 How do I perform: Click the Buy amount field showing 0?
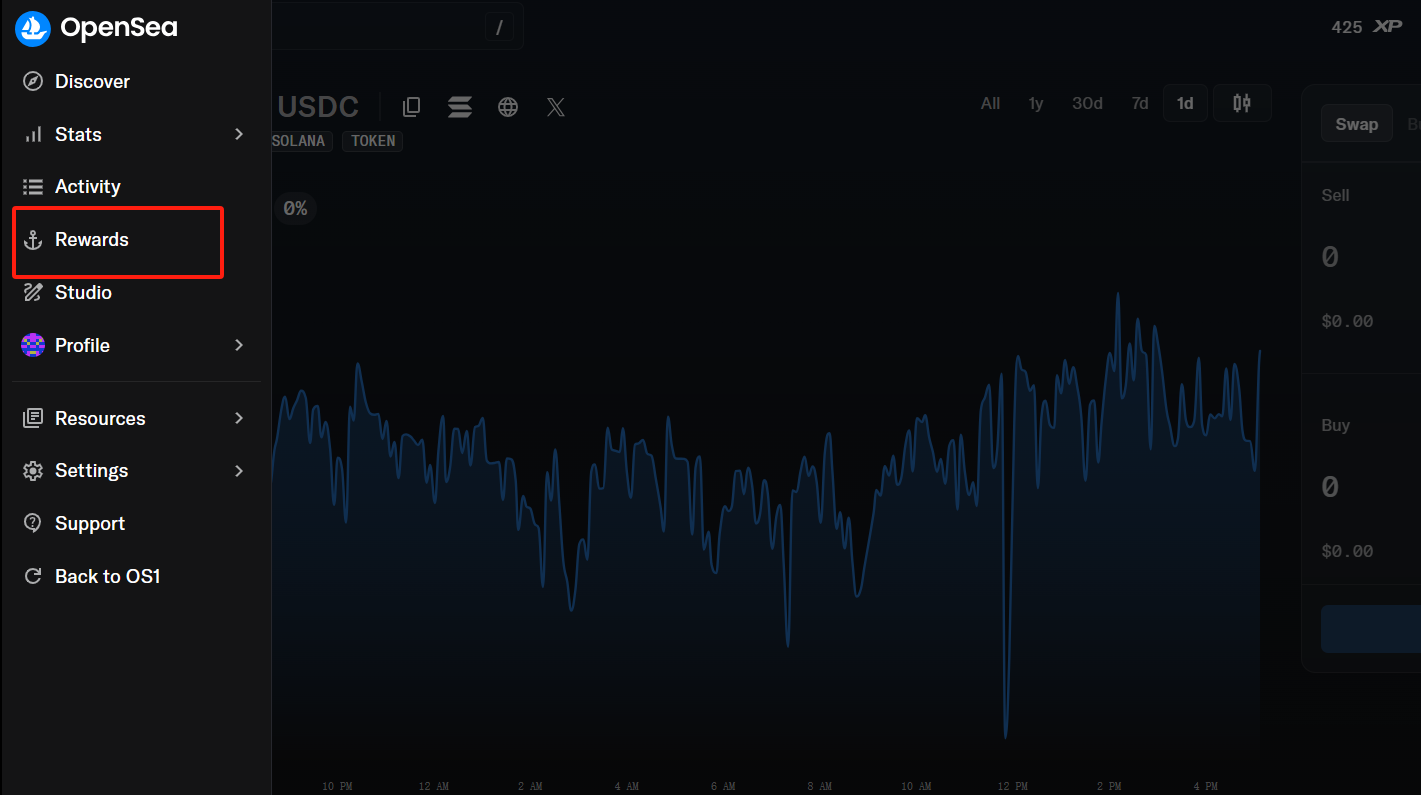(x=1330, y=487)
